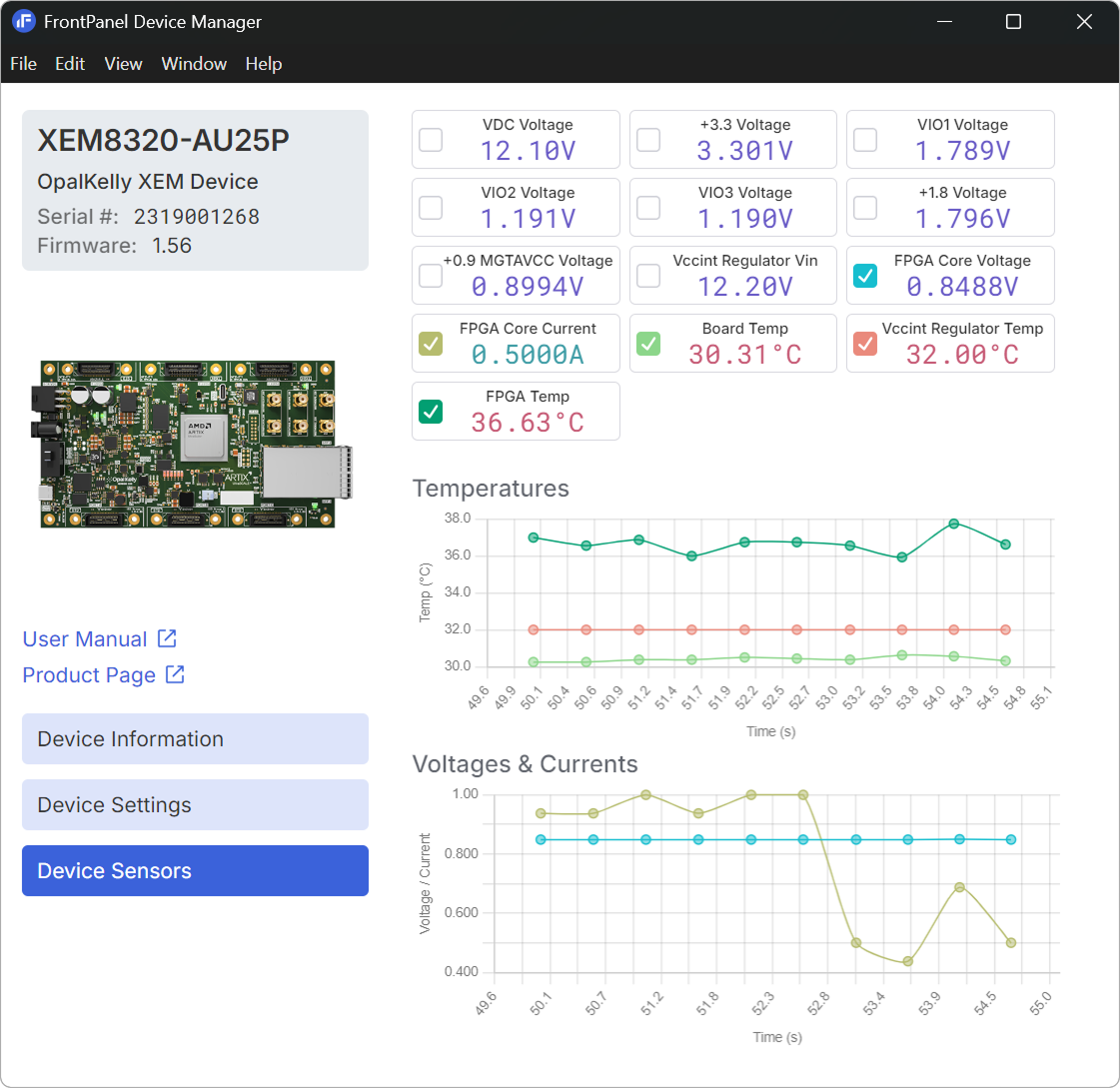Uncheck the Board Temp checkbox
Viewport: 1120px width, 1088px height.
coord(648,344)
